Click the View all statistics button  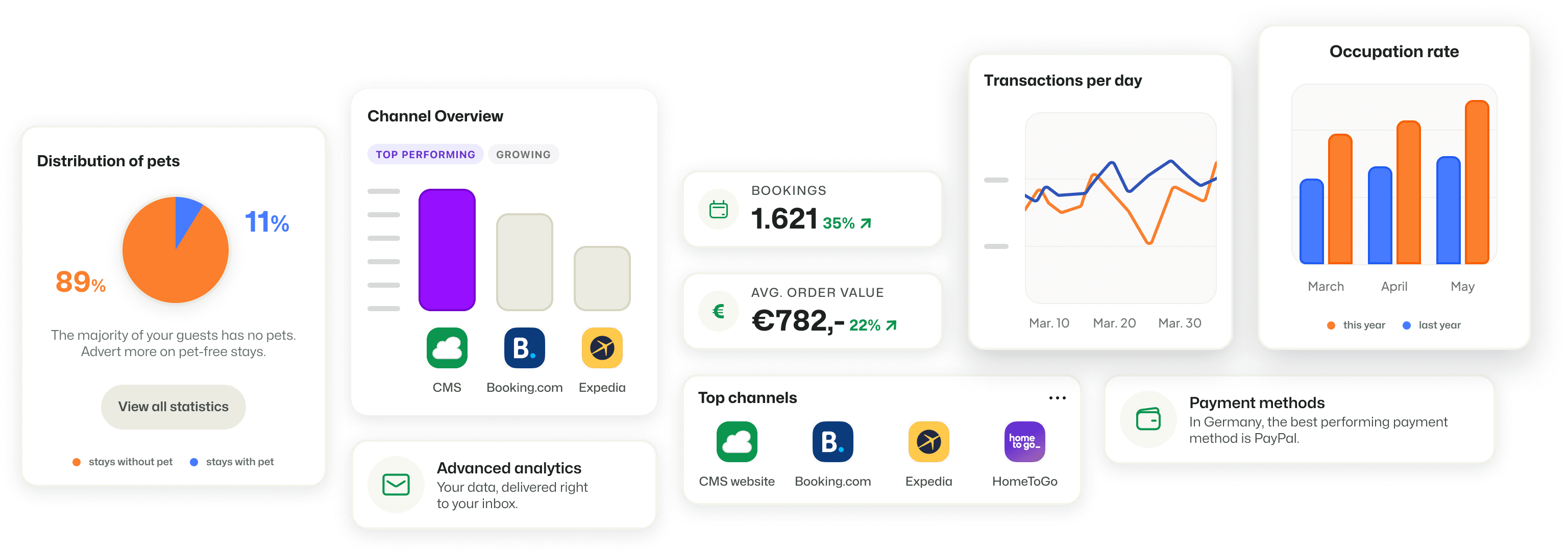coord(173,407)
